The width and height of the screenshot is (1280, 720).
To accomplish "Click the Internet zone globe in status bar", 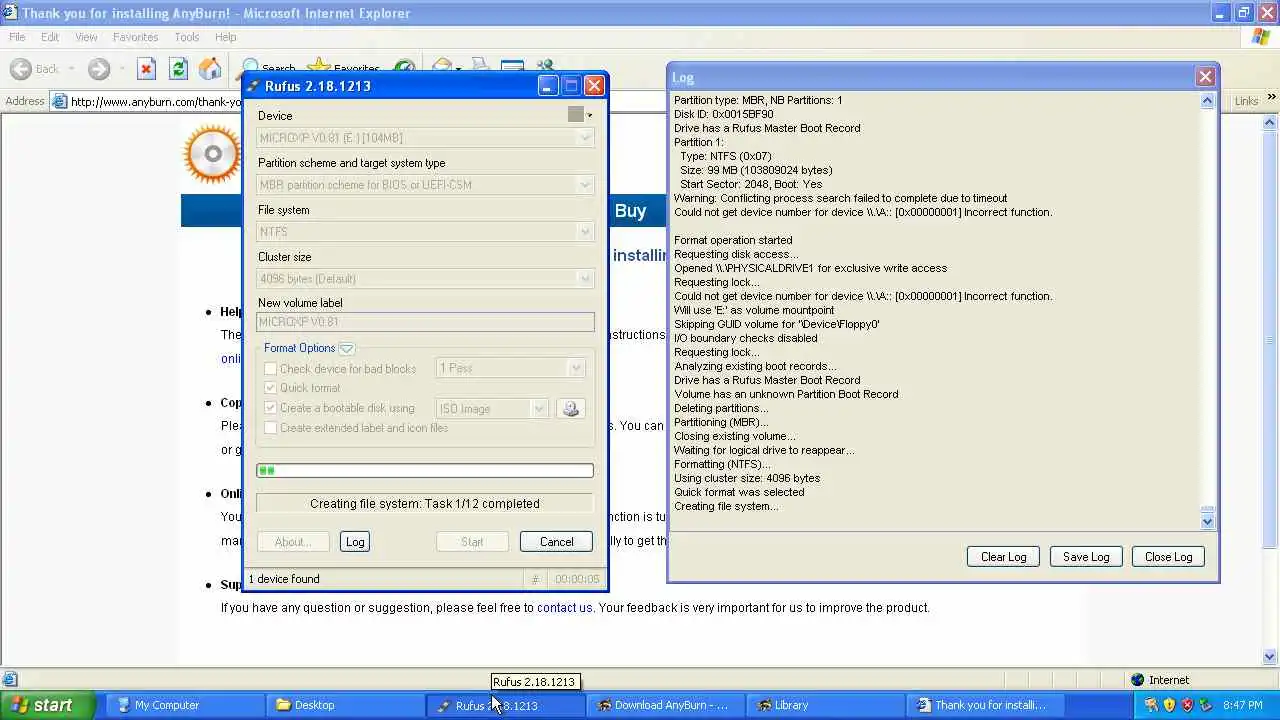I will (x=1137, y=680).
